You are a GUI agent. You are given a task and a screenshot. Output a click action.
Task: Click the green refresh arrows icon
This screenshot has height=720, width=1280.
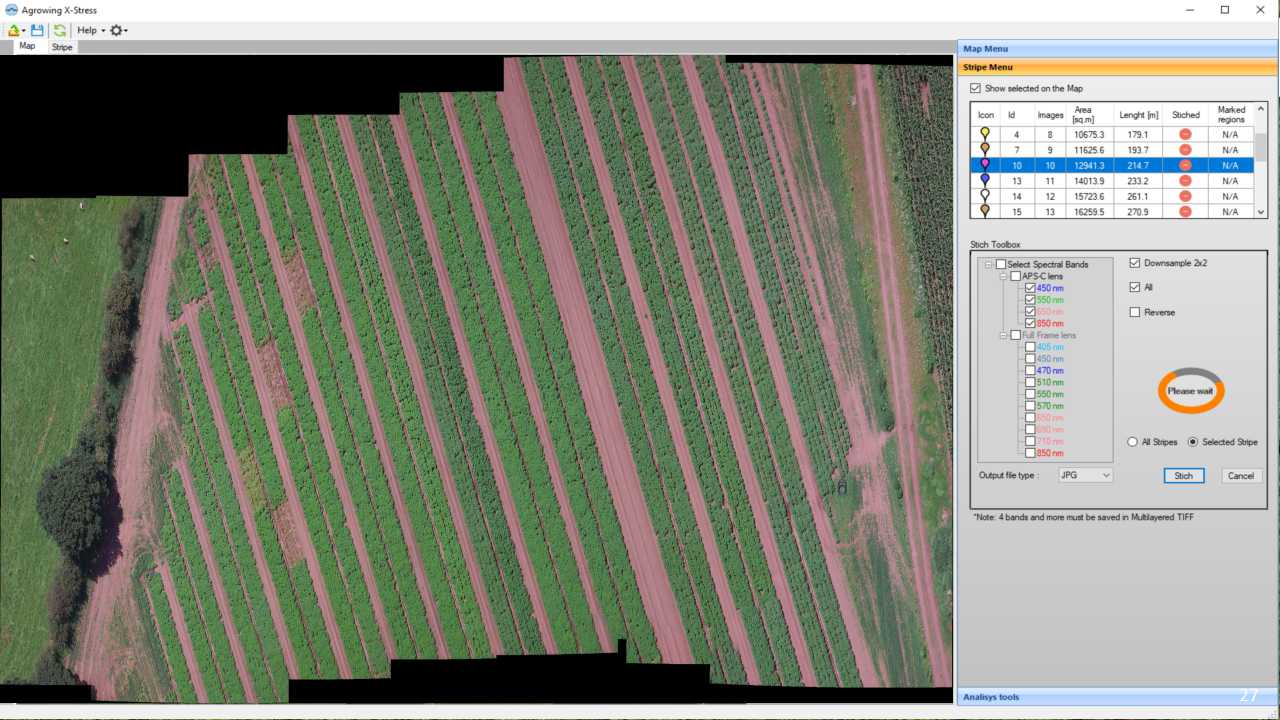(x=60, y=30)
